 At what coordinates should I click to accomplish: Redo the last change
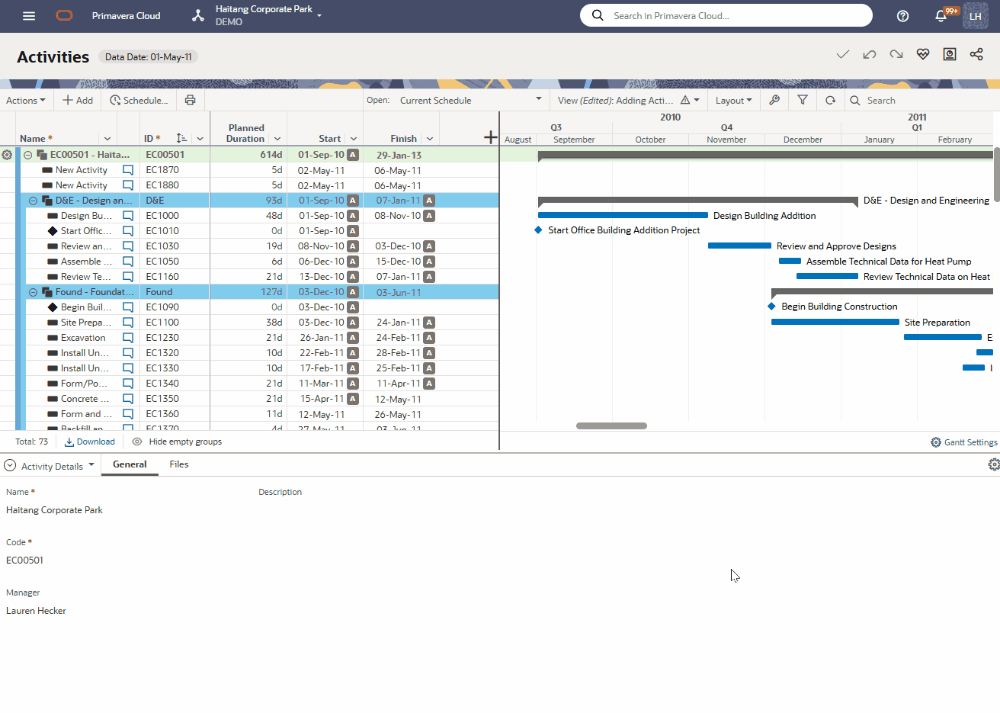coord(896,54)
